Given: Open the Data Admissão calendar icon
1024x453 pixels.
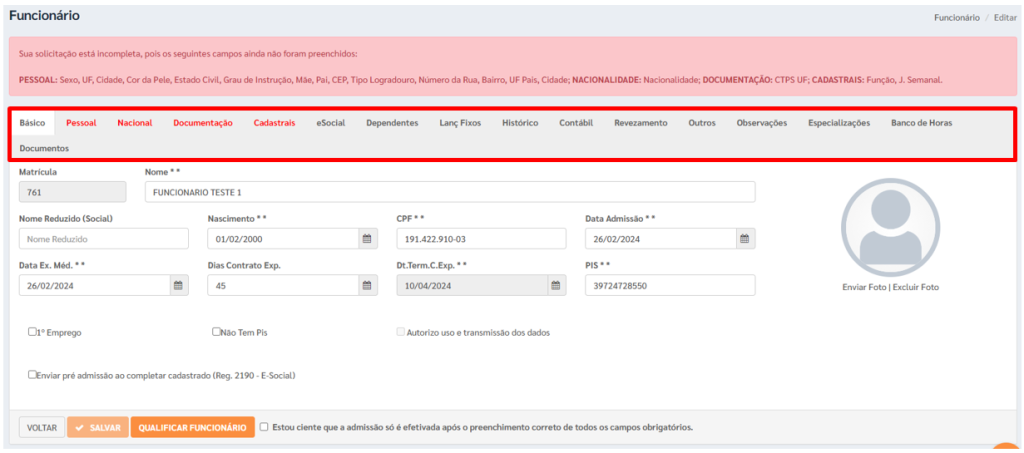Looking at the screenshot, I should pyautogui.click(x=744, y=239).
